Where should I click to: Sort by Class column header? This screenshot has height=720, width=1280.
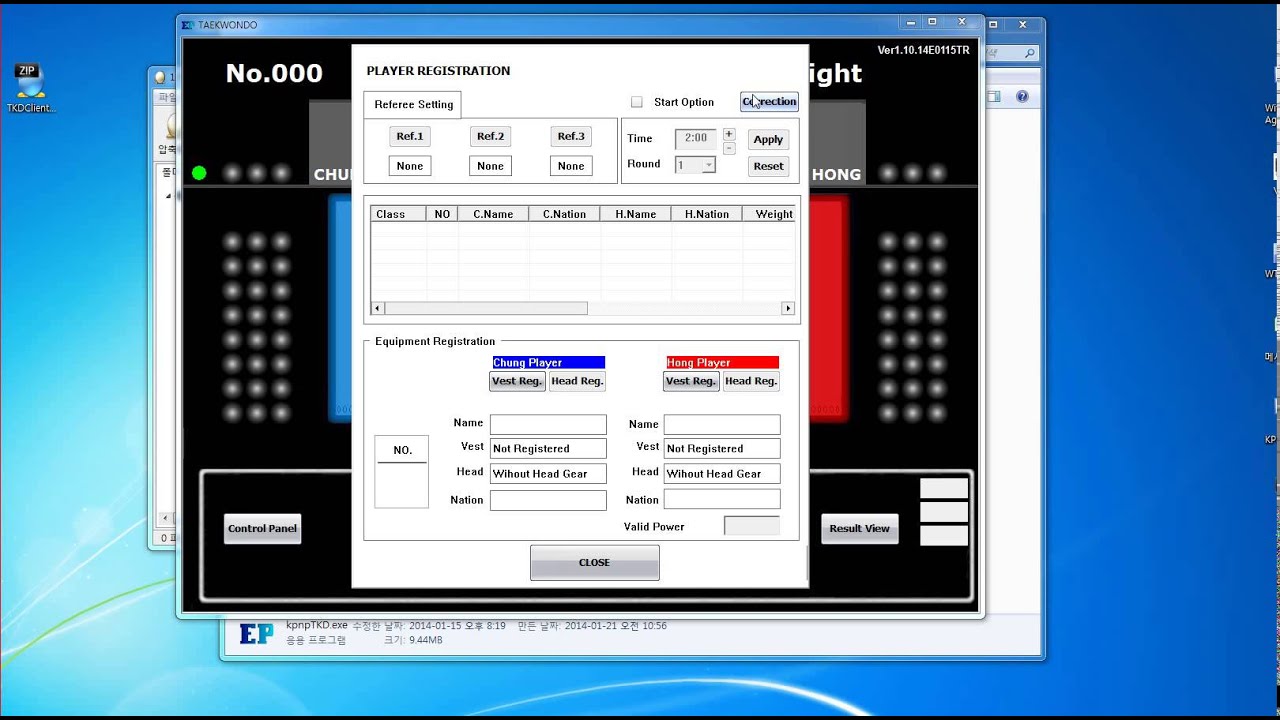[x=398, y=214]
